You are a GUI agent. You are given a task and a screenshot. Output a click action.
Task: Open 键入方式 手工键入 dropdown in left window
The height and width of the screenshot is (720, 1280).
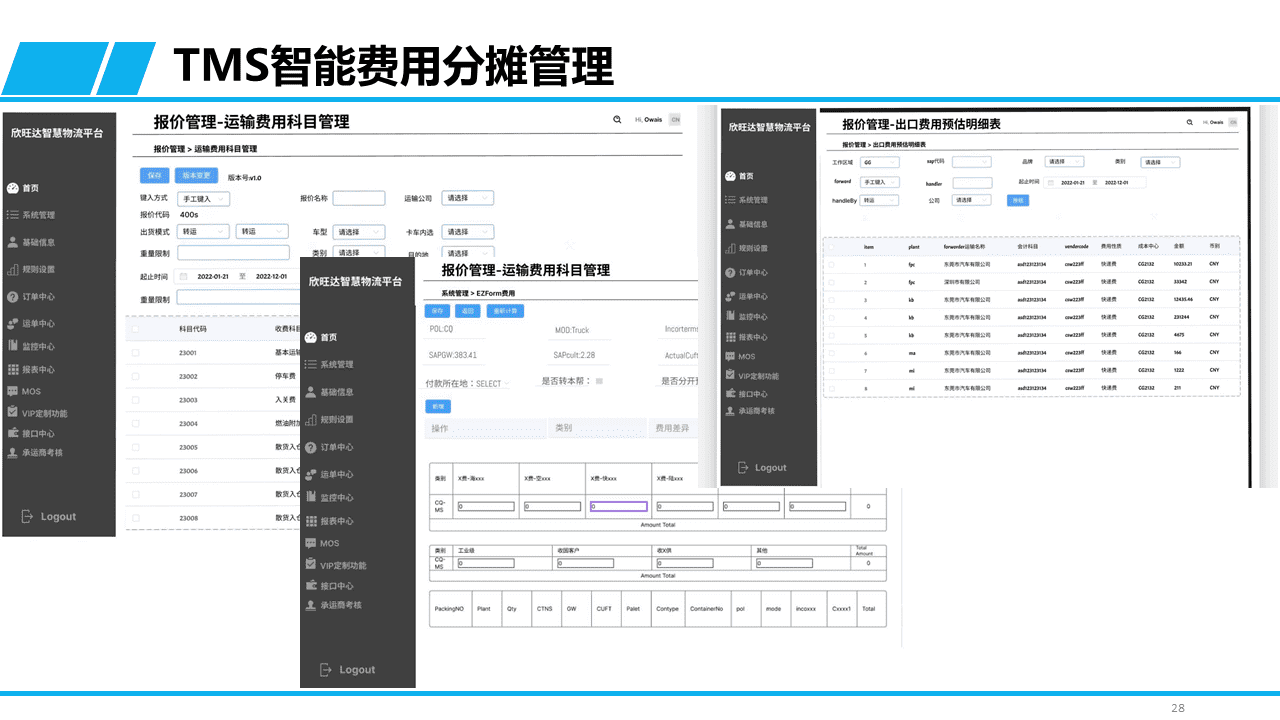[x=204, y=199]
